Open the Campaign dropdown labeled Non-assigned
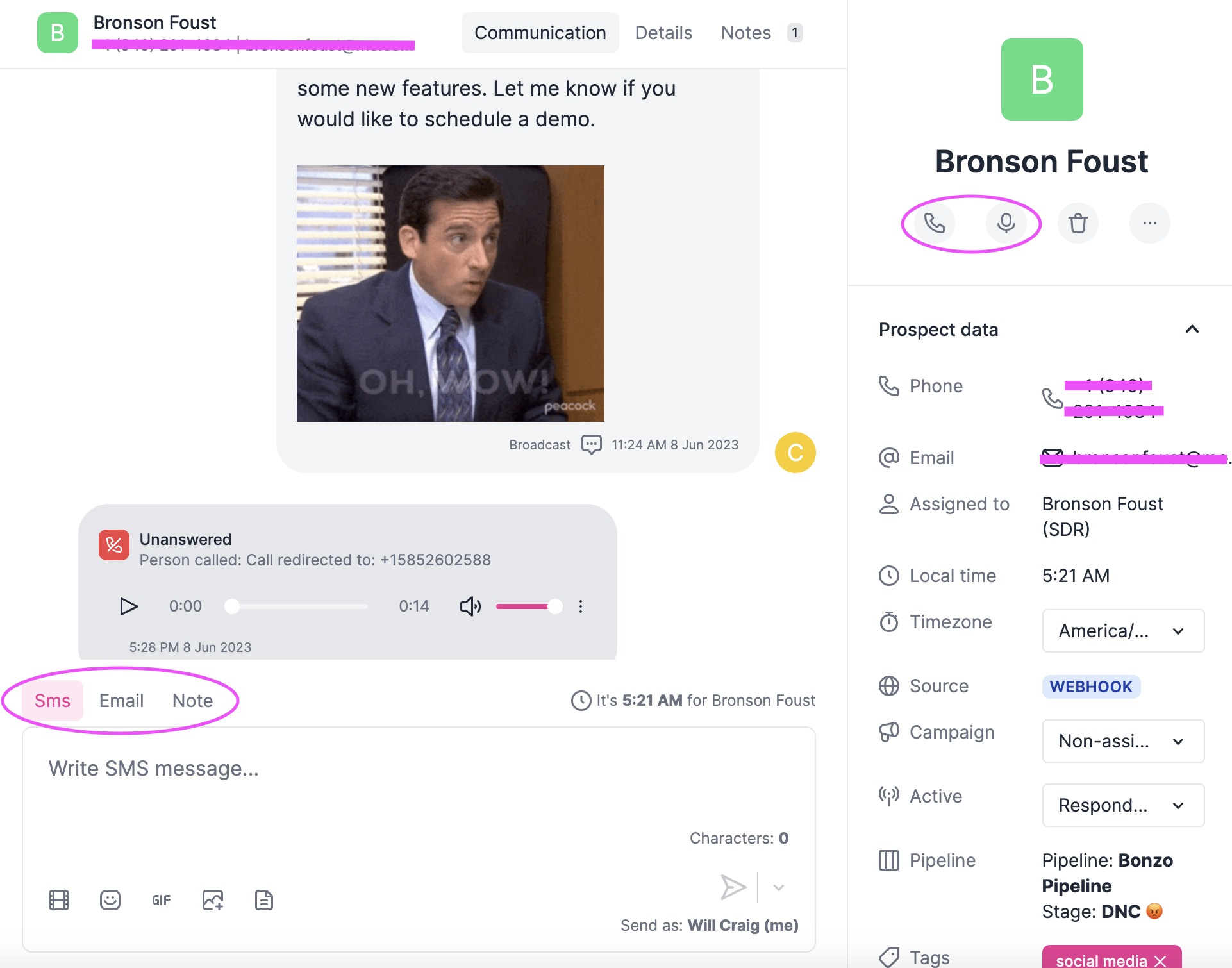This screenshot has height=968, width=1232. pos(1122,741)
